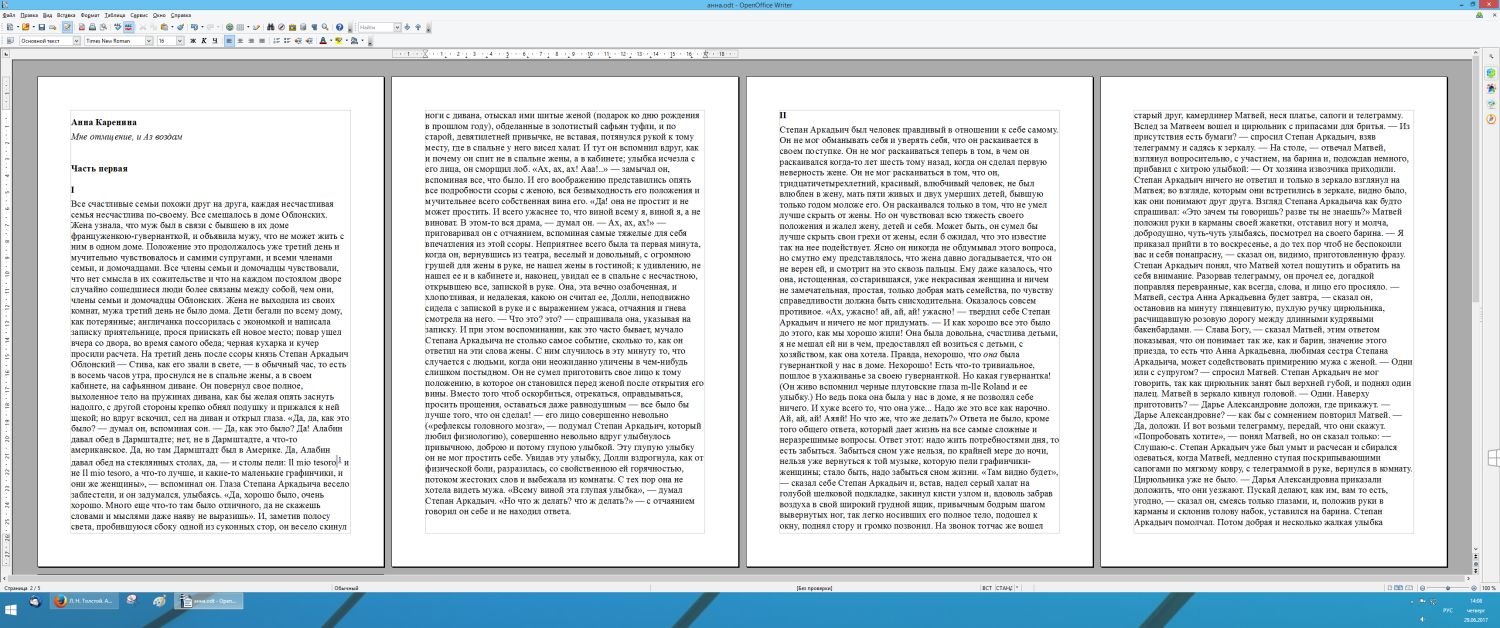Save the document with the floppy icon
Viewport: 1500px width, 628px height.
click(42, 27)
